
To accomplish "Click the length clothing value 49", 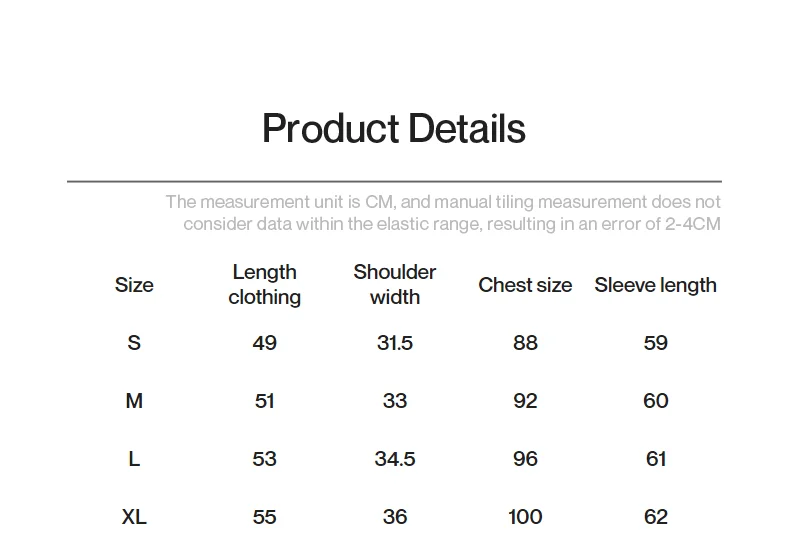I will tap(265, 343).
